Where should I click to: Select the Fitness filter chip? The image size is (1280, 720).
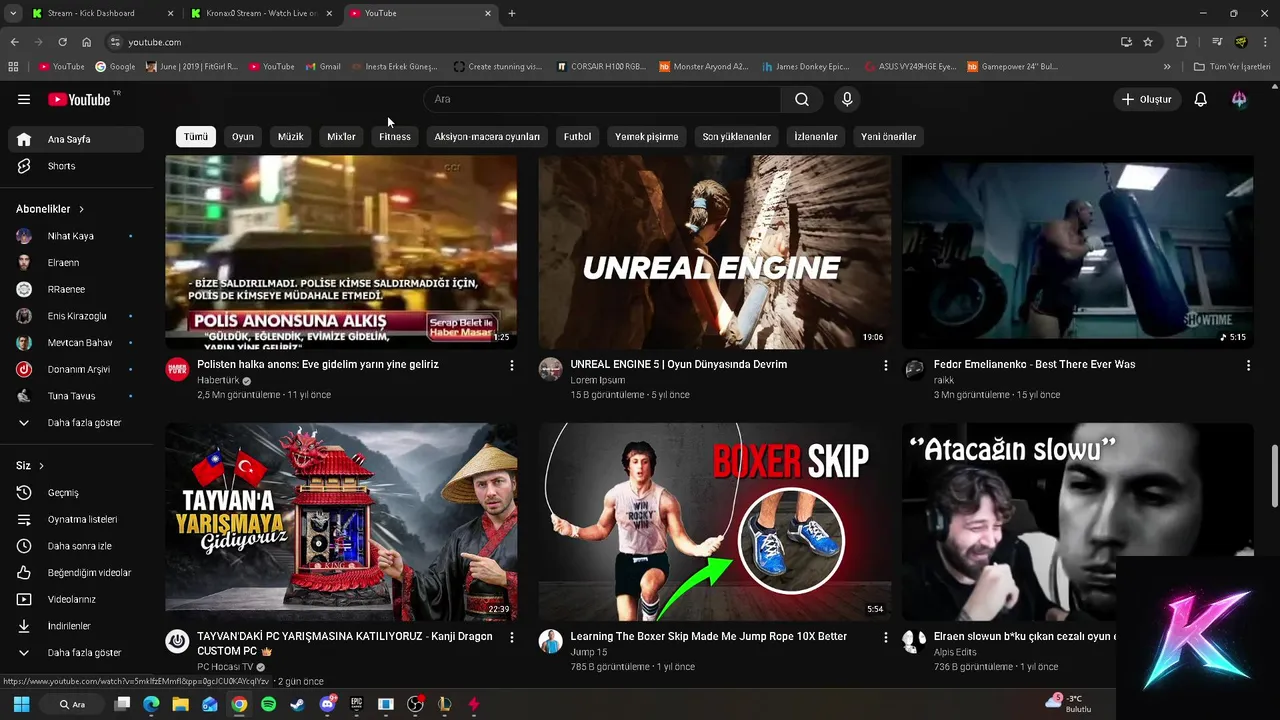tap(395, 137)
